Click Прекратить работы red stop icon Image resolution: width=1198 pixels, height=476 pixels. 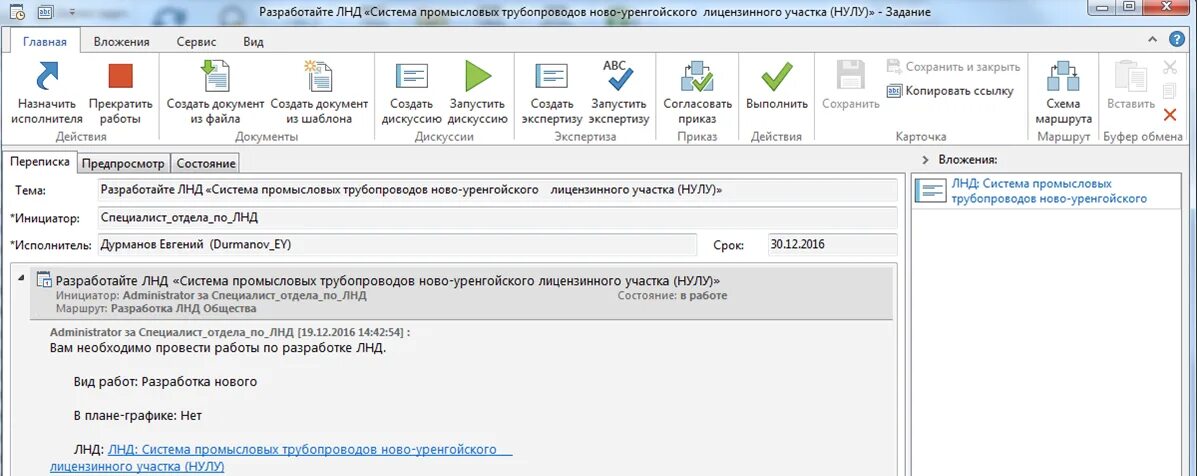(x=120, y=76)
